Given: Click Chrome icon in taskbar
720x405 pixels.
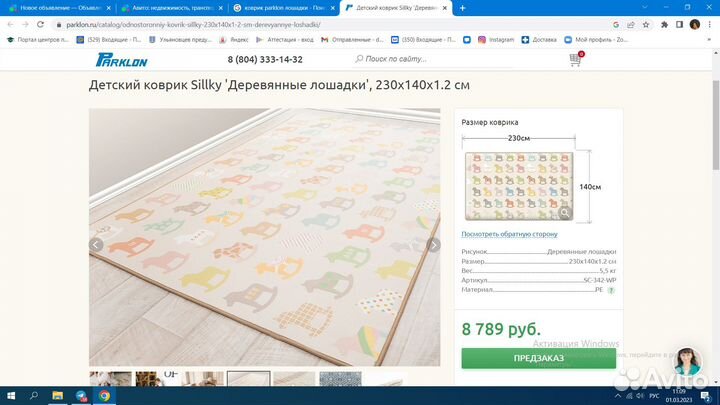Looking at the screenshot, I should click(104, 396).
